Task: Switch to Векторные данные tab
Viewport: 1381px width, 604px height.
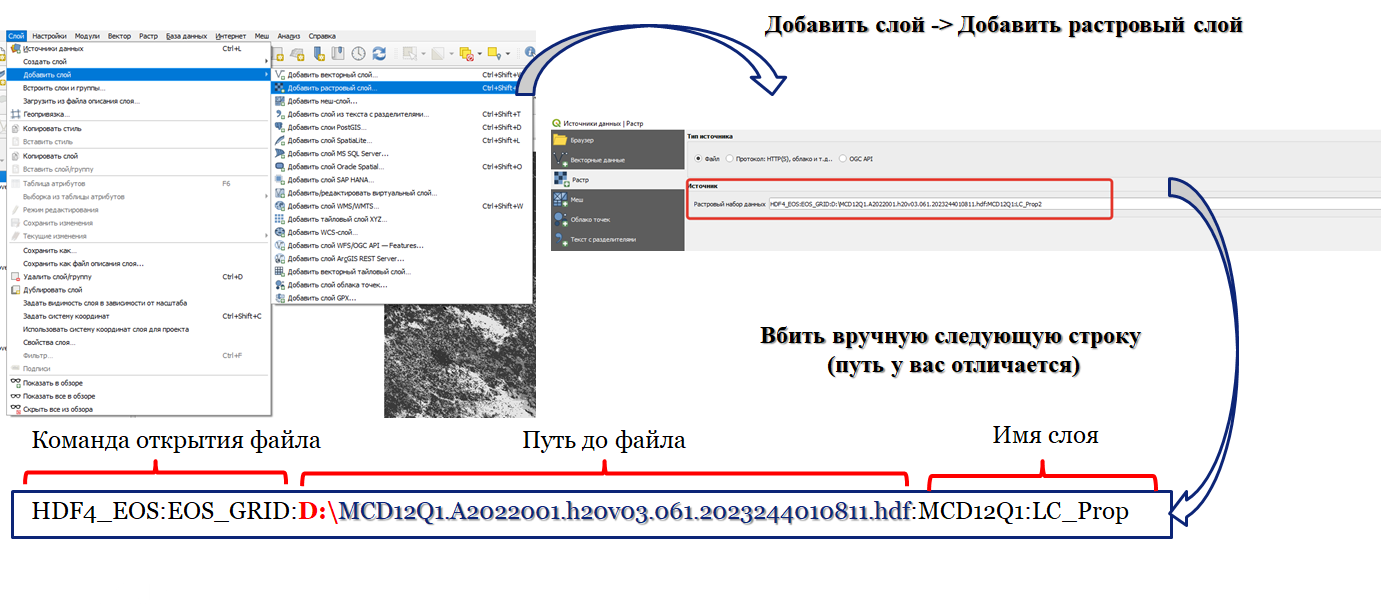Action: (617, 160)
